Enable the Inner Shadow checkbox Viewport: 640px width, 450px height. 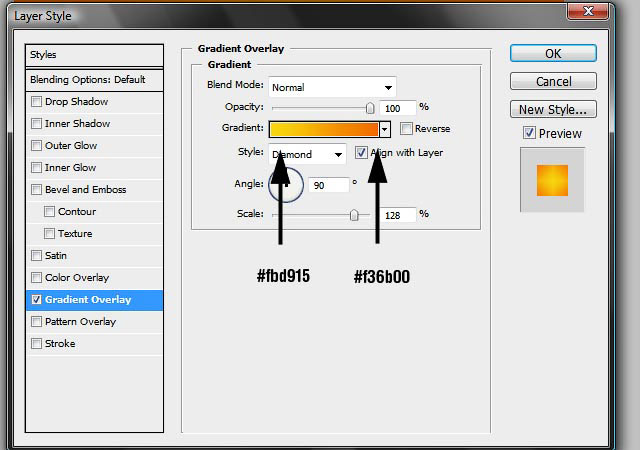click(x=36, y=123)
